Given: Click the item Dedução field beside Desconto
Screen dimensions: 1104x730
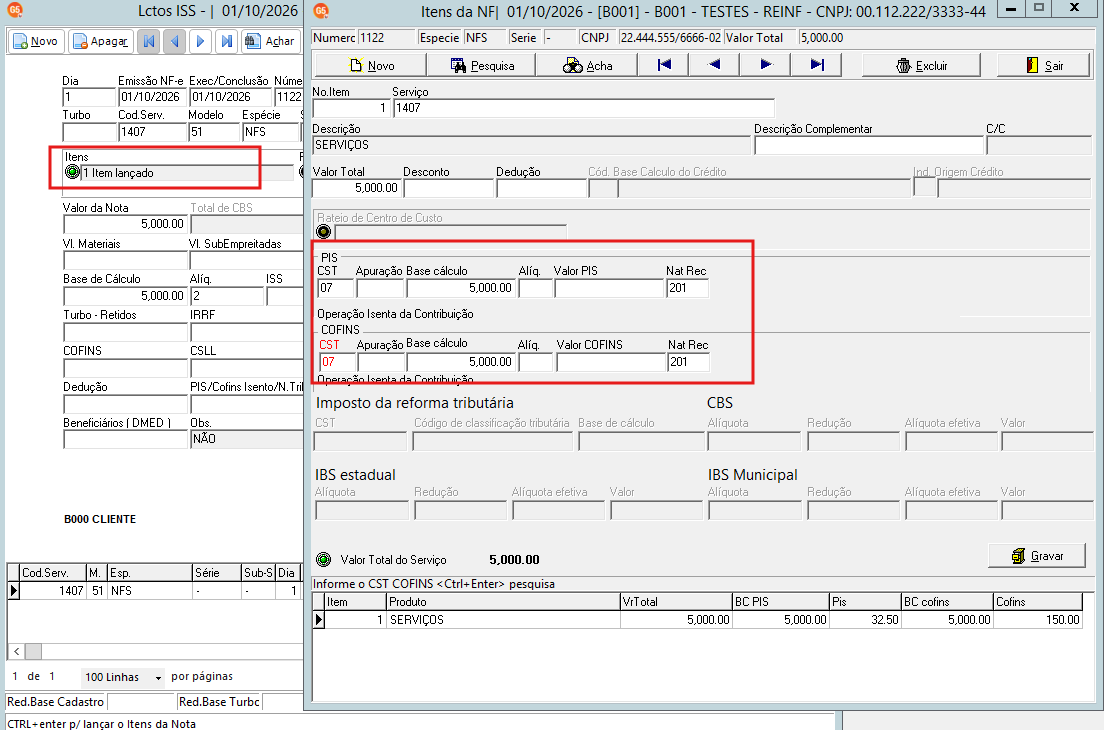Looking at the screenshot, I should click(541, 188).
